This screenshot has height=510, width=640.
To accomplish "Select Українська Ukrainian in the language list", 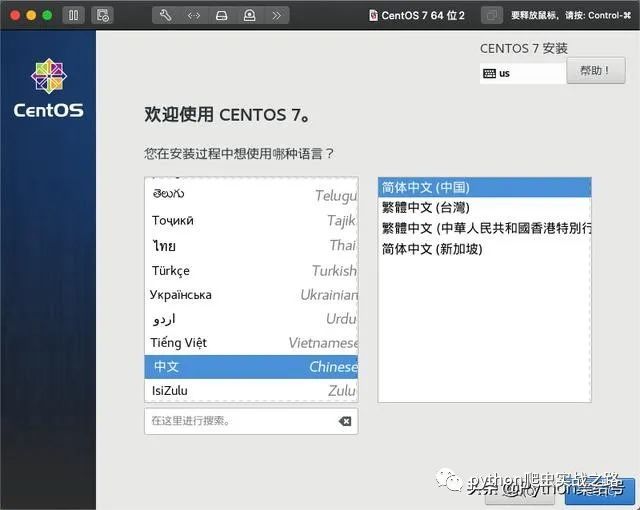I will pos(251,295).
